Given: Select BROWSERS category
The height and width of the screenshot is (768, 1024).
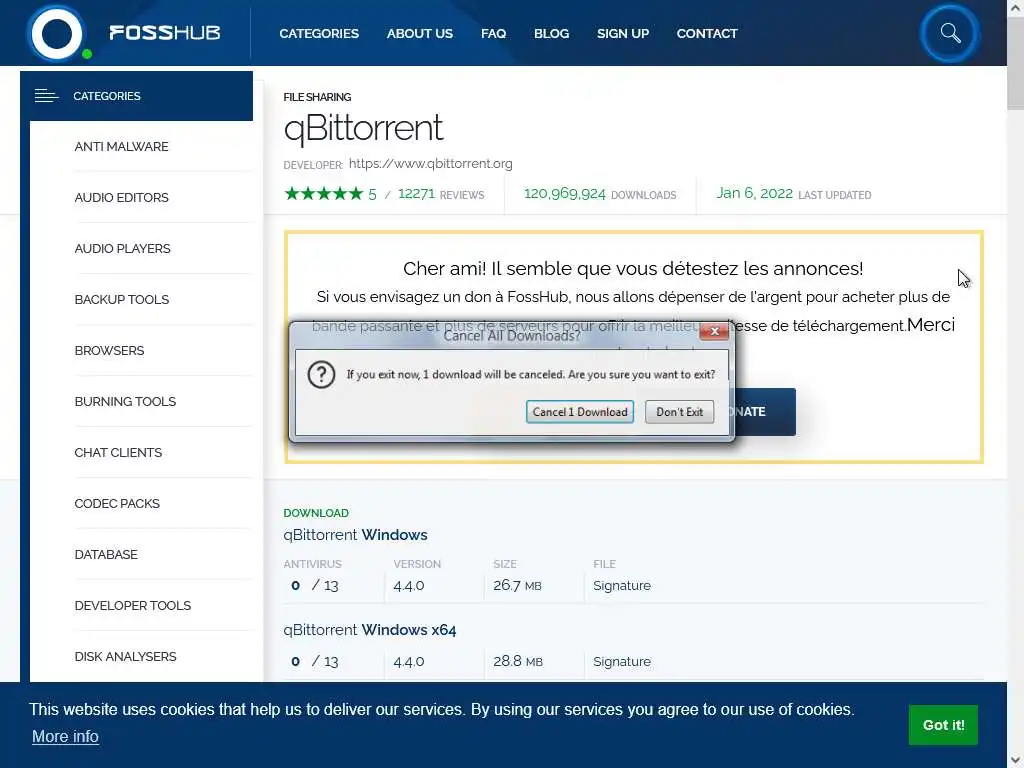Looking at the screenshot, I should point(109,350).
